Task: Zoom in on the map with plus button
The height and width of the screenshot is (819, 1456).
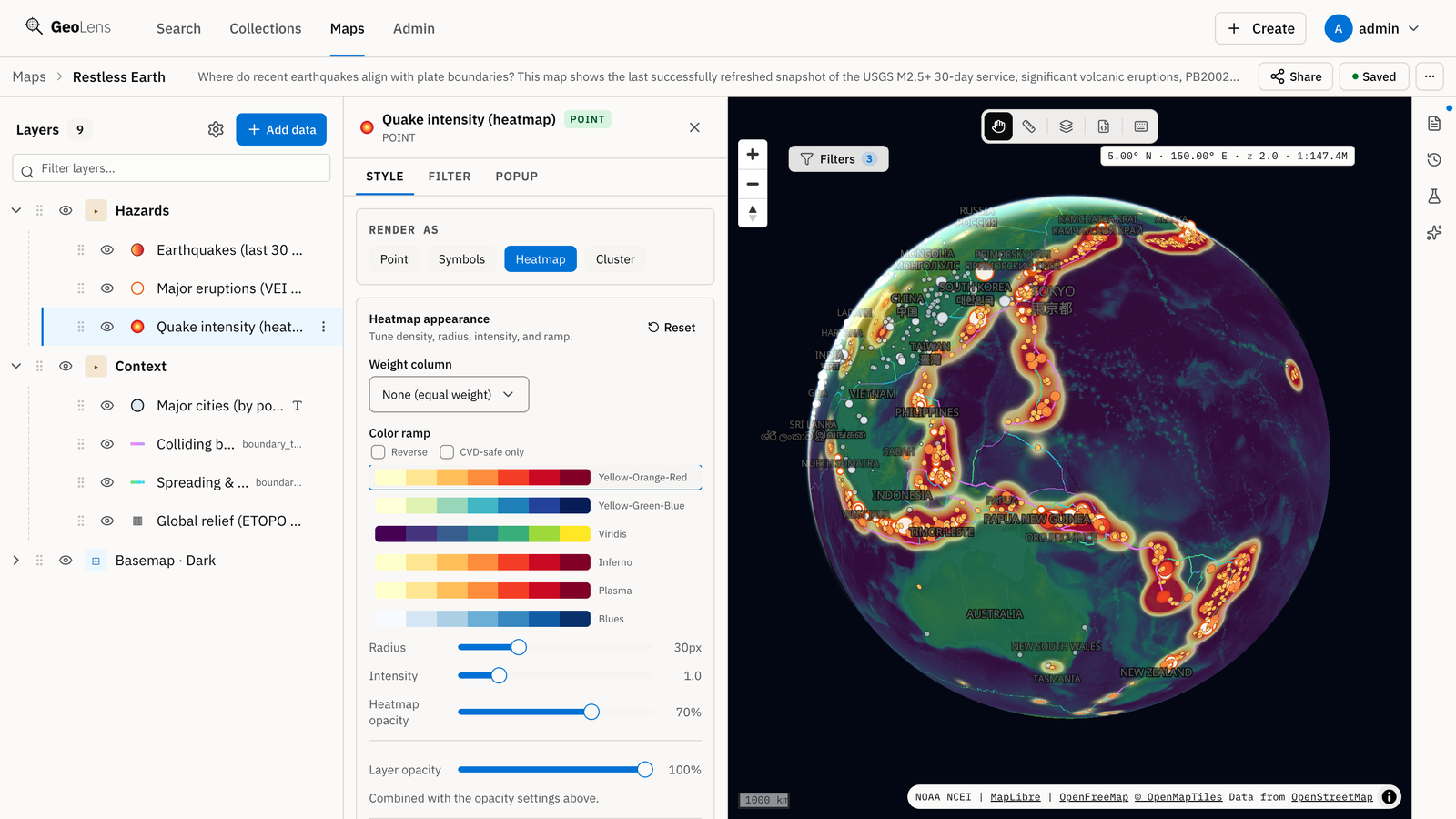Action: point(753,155)
